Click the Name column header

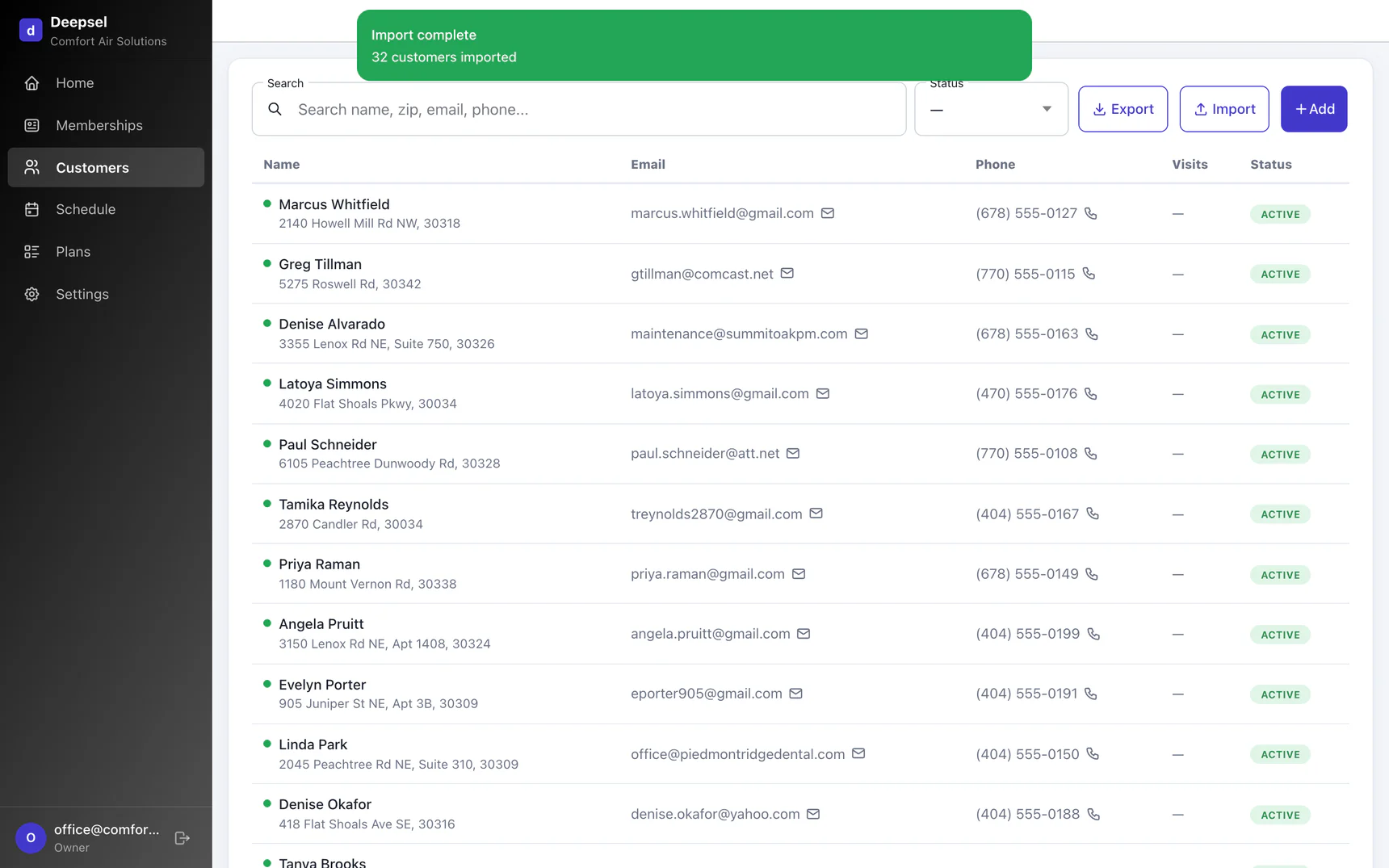click(x=281, y=164)
